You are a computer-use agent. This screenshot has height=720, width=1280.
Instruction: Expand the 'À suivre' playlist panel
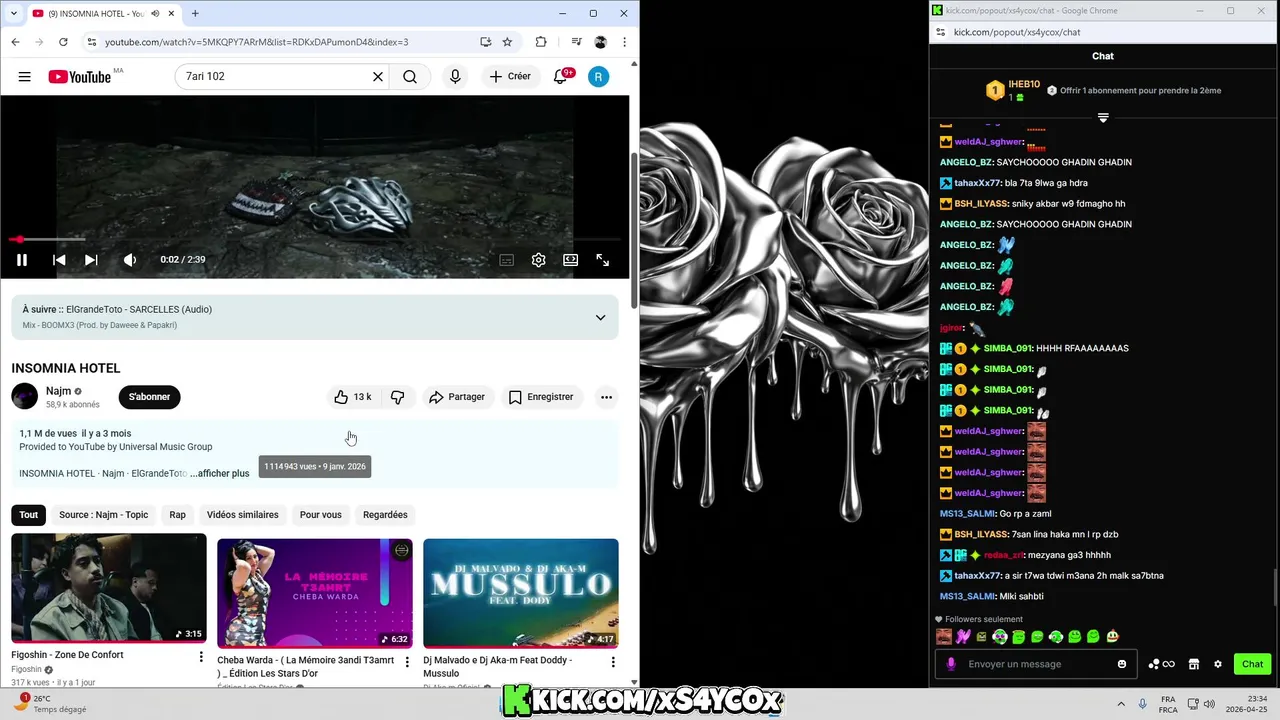click(600, 317)
